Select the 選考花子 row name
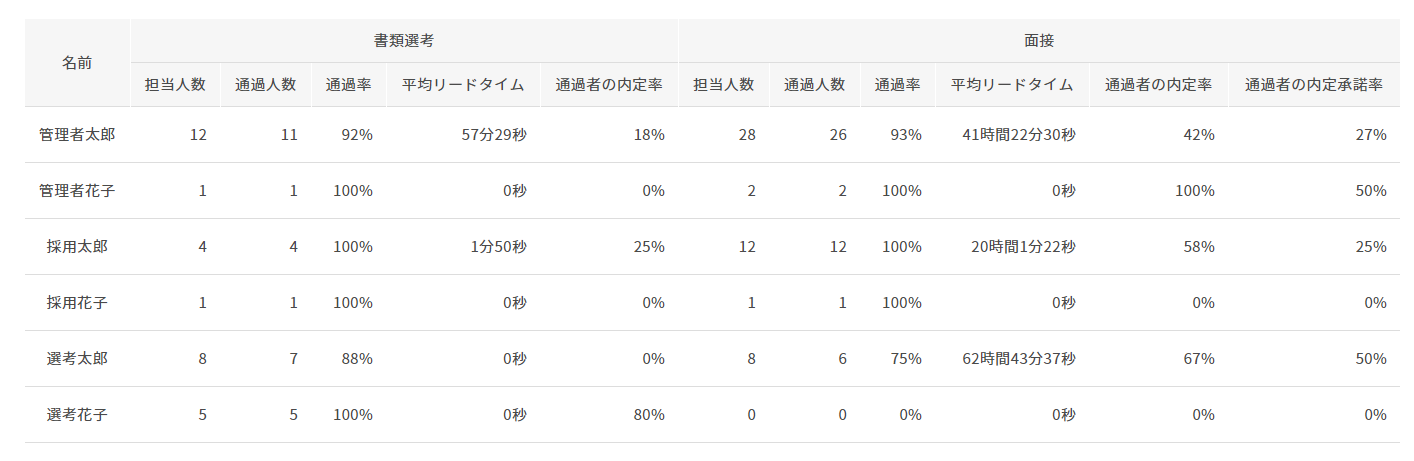 (77, 415)
